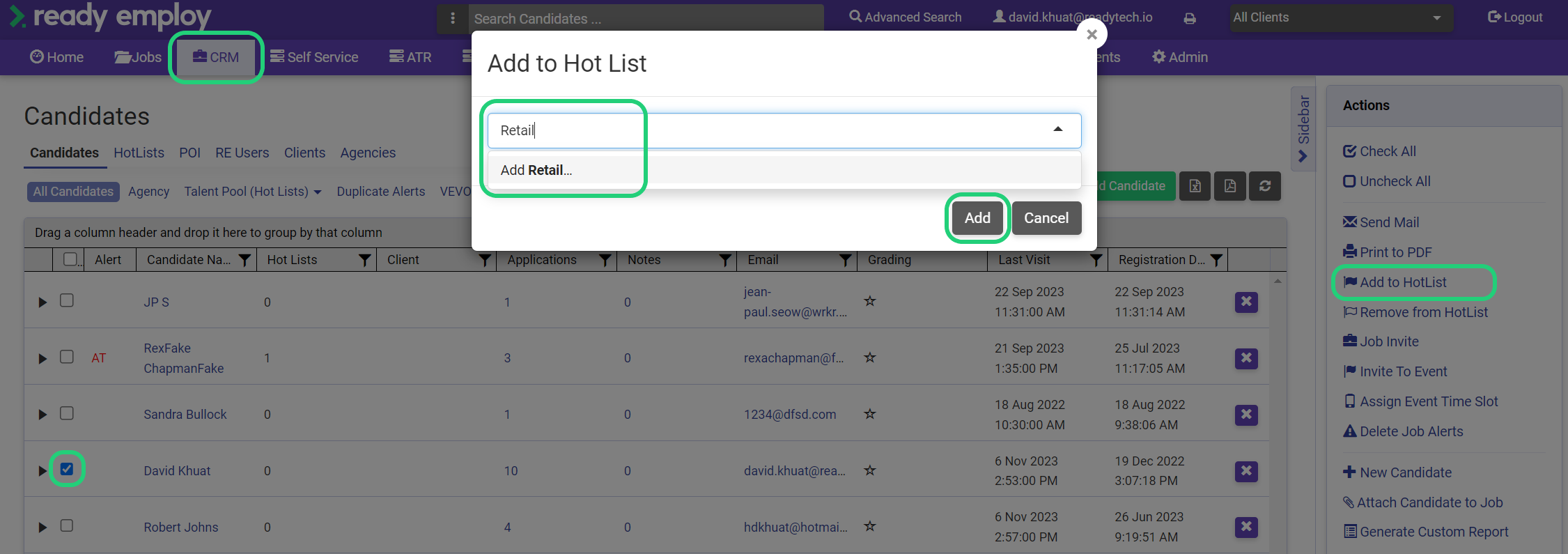
Task: Collapse the hot list dropdown arrow
Action: (x=1058, y=130)
